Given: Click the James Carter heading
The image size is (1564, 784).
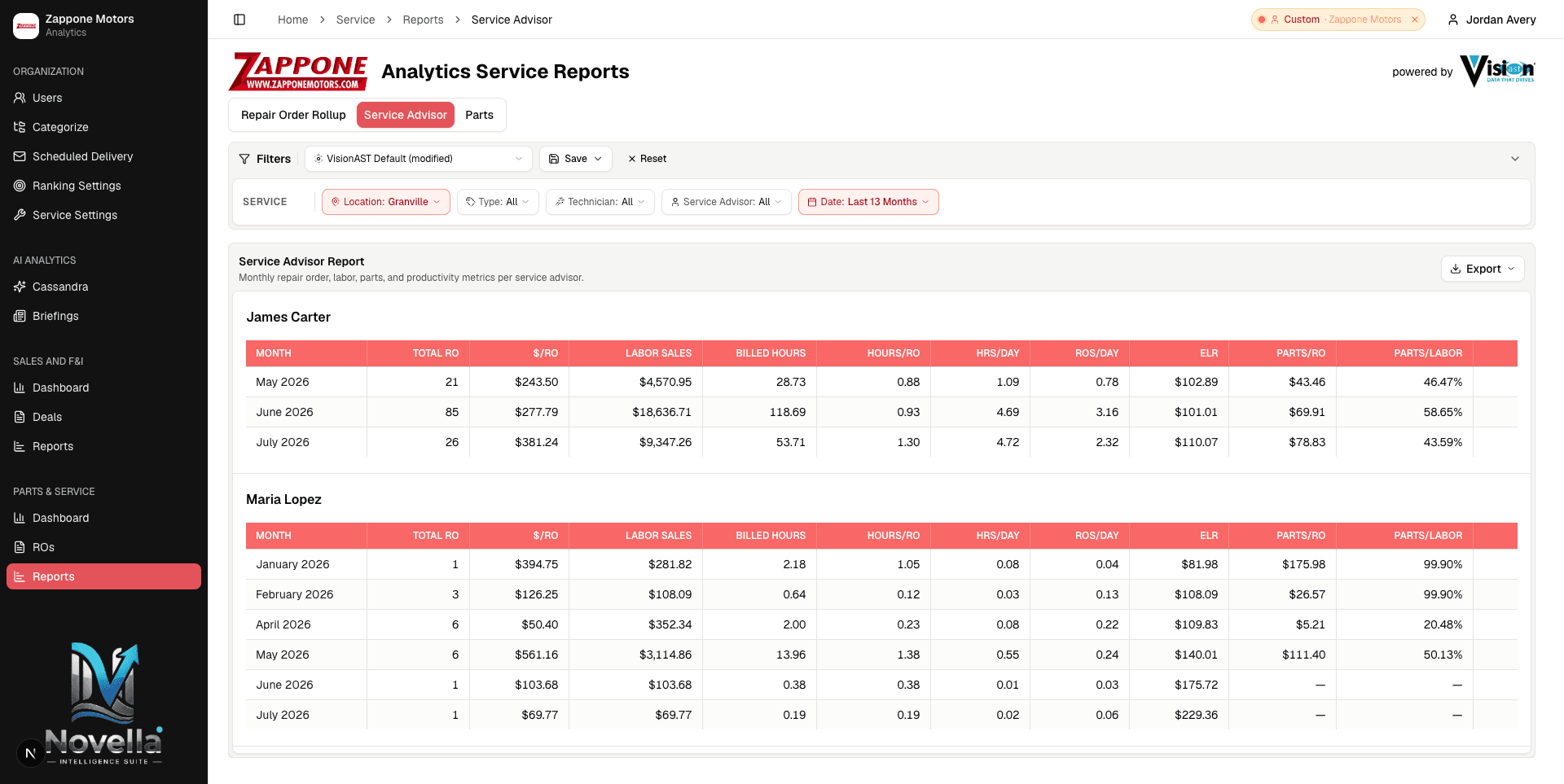Looking at the screenshot, I should [288, 318].
